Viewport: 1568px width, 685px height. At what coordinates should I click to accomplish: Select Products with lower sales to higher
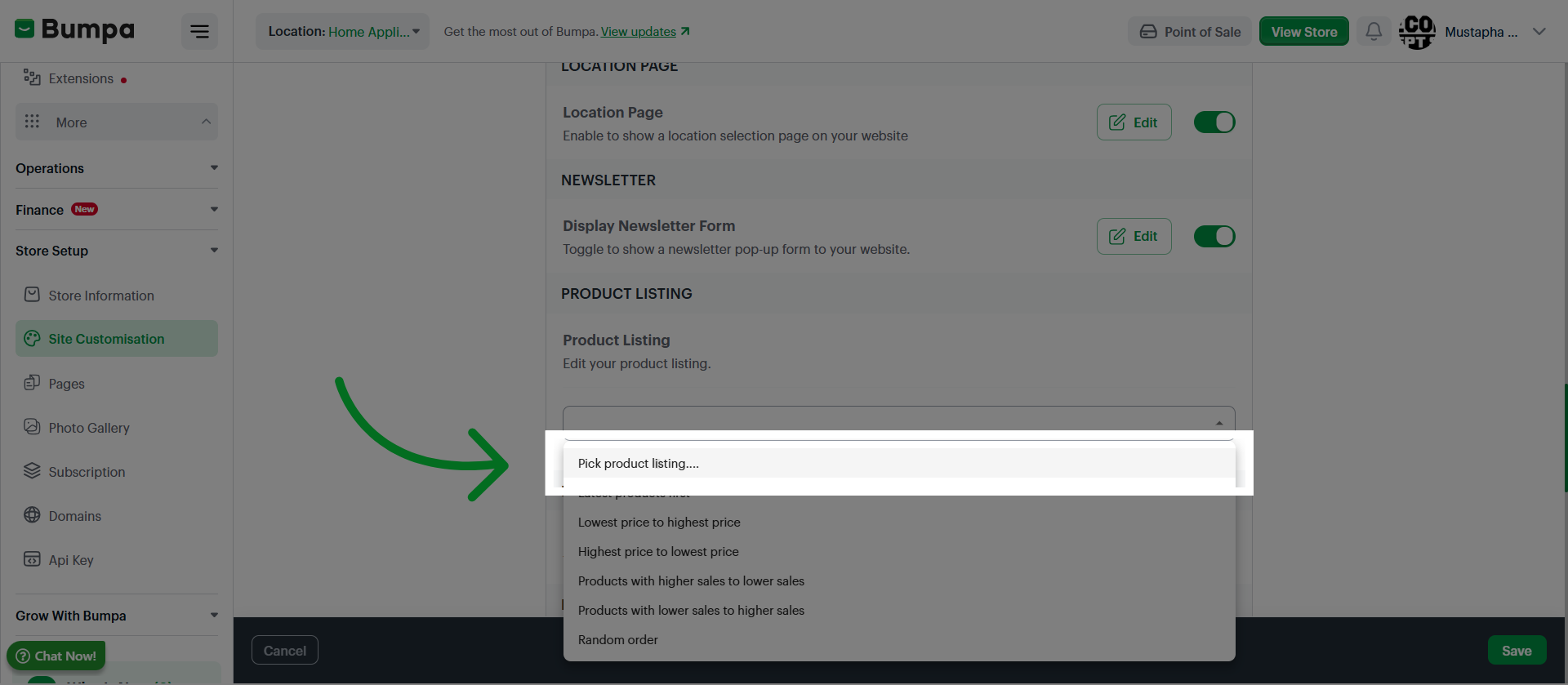pos(899,610)
